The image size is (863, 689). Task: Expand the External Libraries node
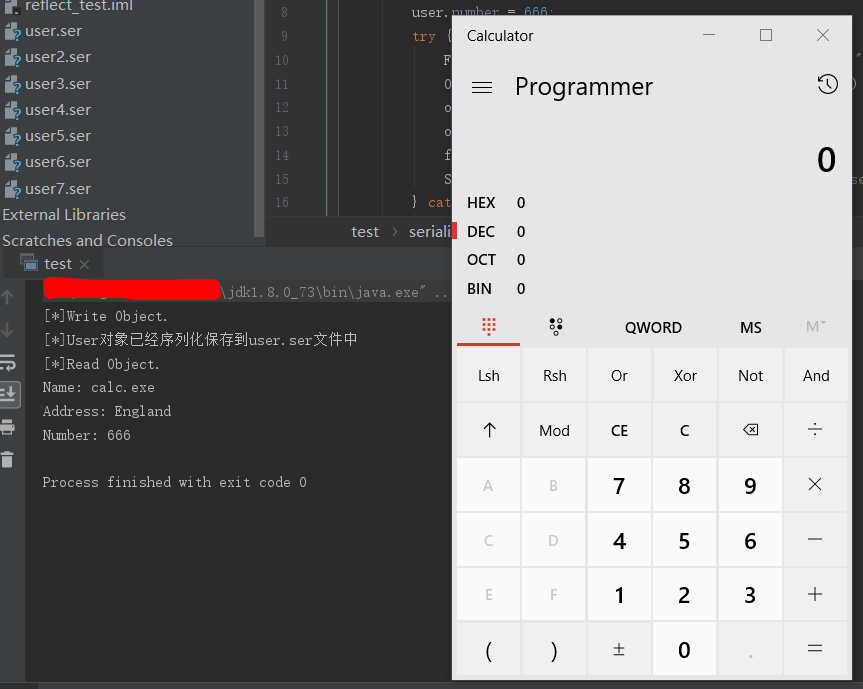point(64,215)
